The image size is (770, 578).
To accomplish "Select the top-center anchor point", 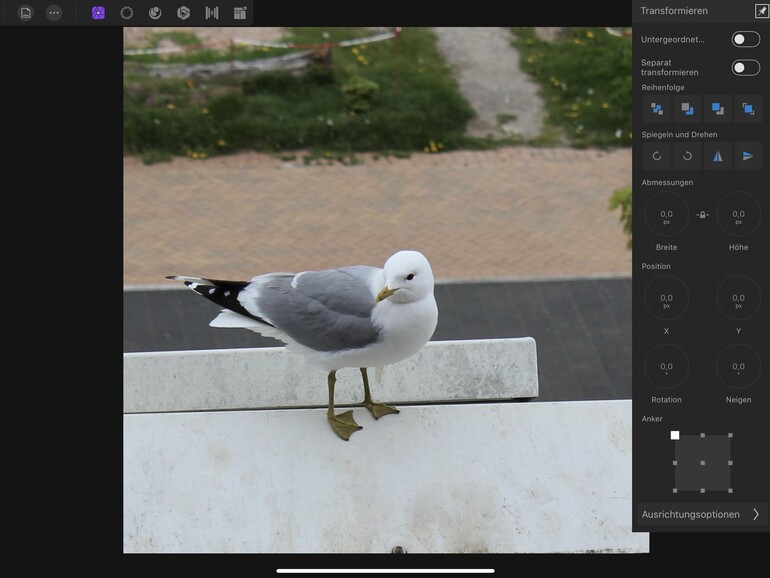I will click(x=703, y=435).
